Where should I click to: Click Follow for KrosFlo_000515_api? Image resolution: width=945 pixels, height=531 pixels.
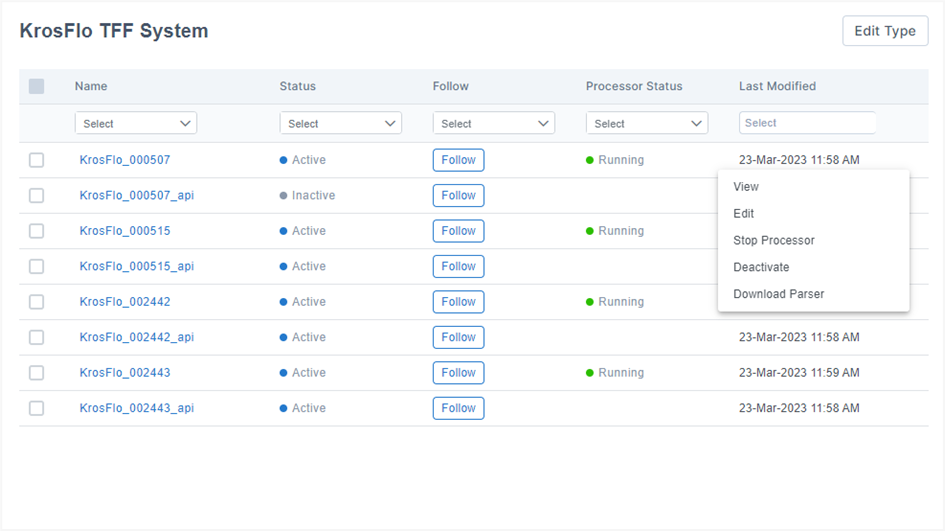[458, 266]
